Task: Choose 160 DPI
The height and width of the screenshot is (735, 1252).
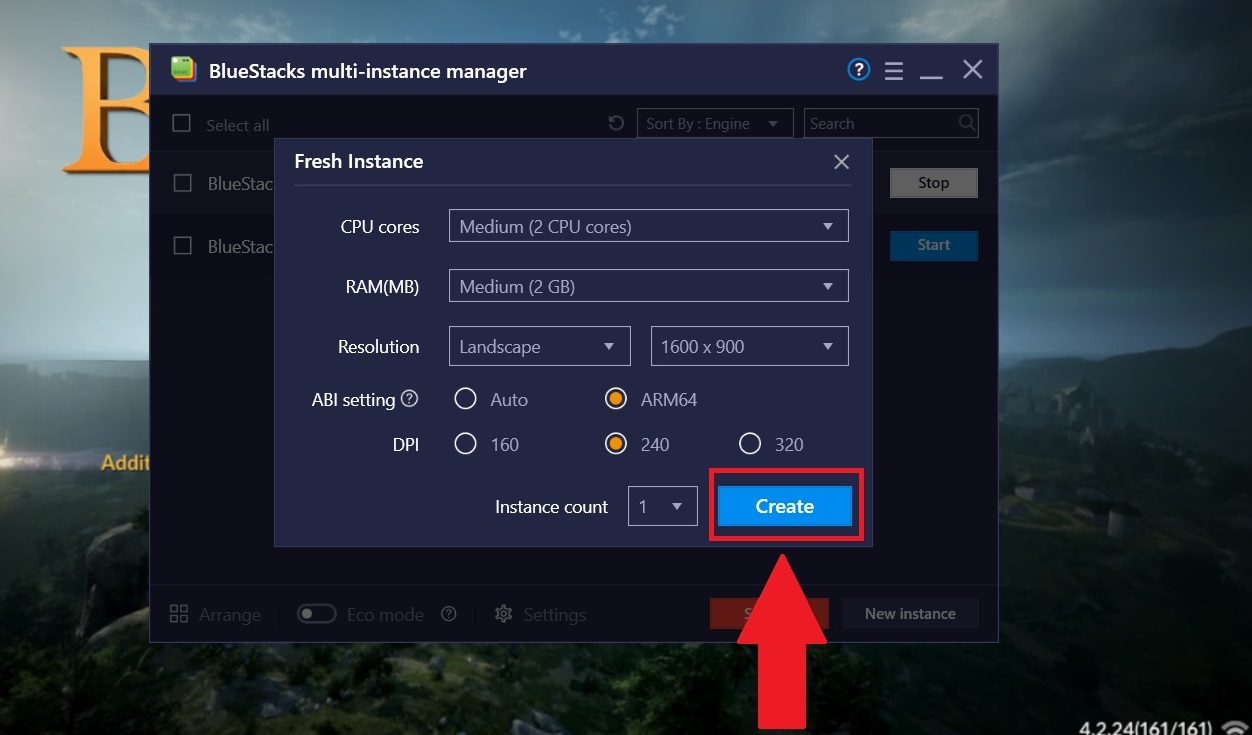Action: 465,444
